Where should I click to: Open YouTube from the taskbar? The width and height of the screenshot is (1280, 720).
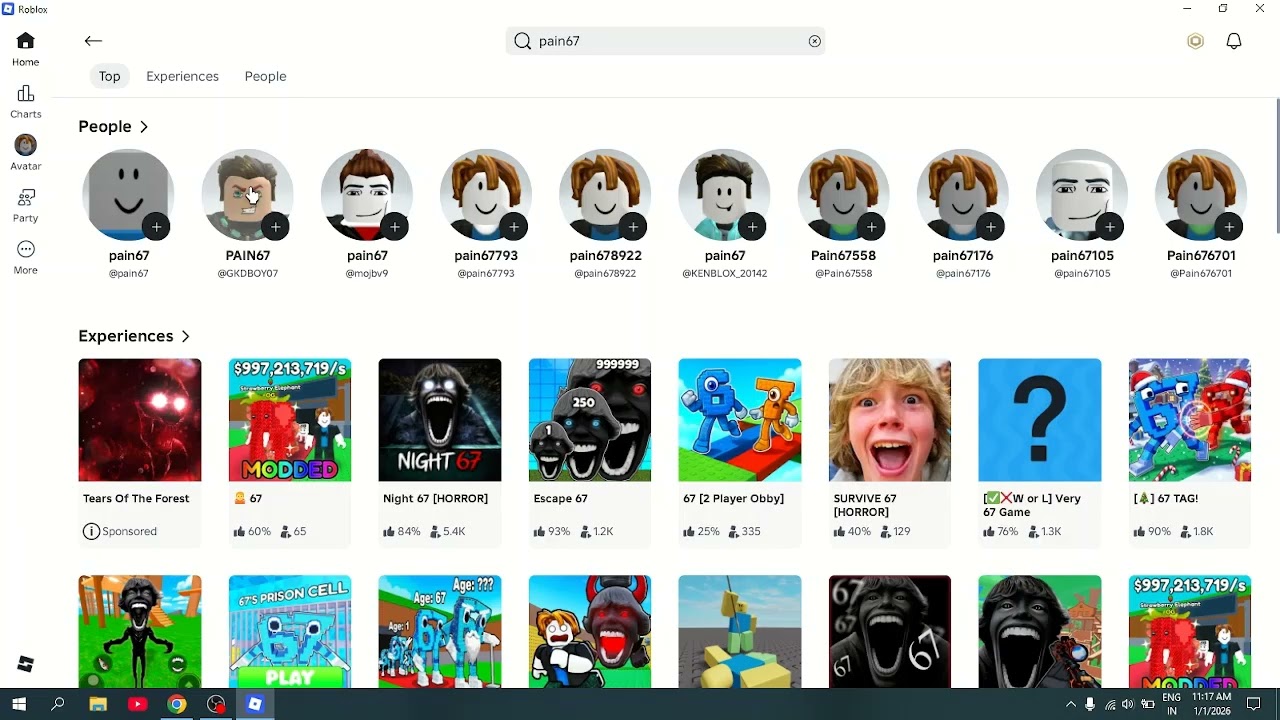[137, 704]
